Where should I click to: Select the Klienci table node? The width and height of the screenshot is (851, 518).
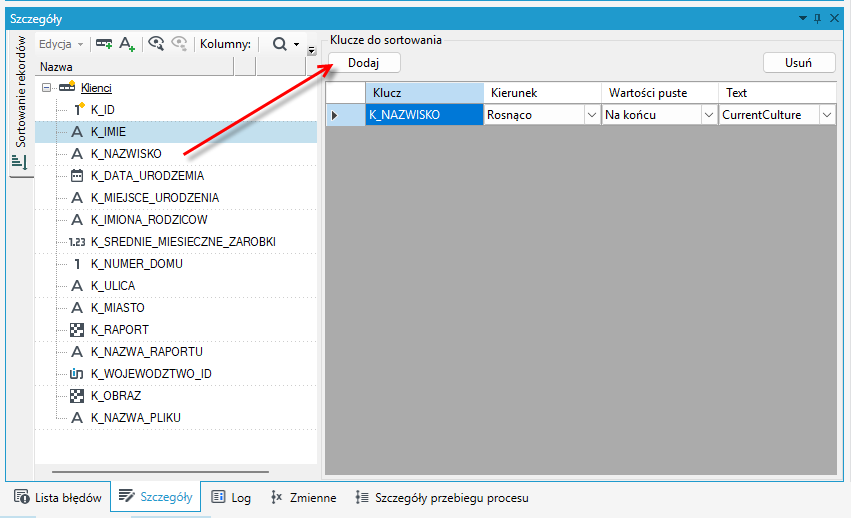tap(96, 87)
